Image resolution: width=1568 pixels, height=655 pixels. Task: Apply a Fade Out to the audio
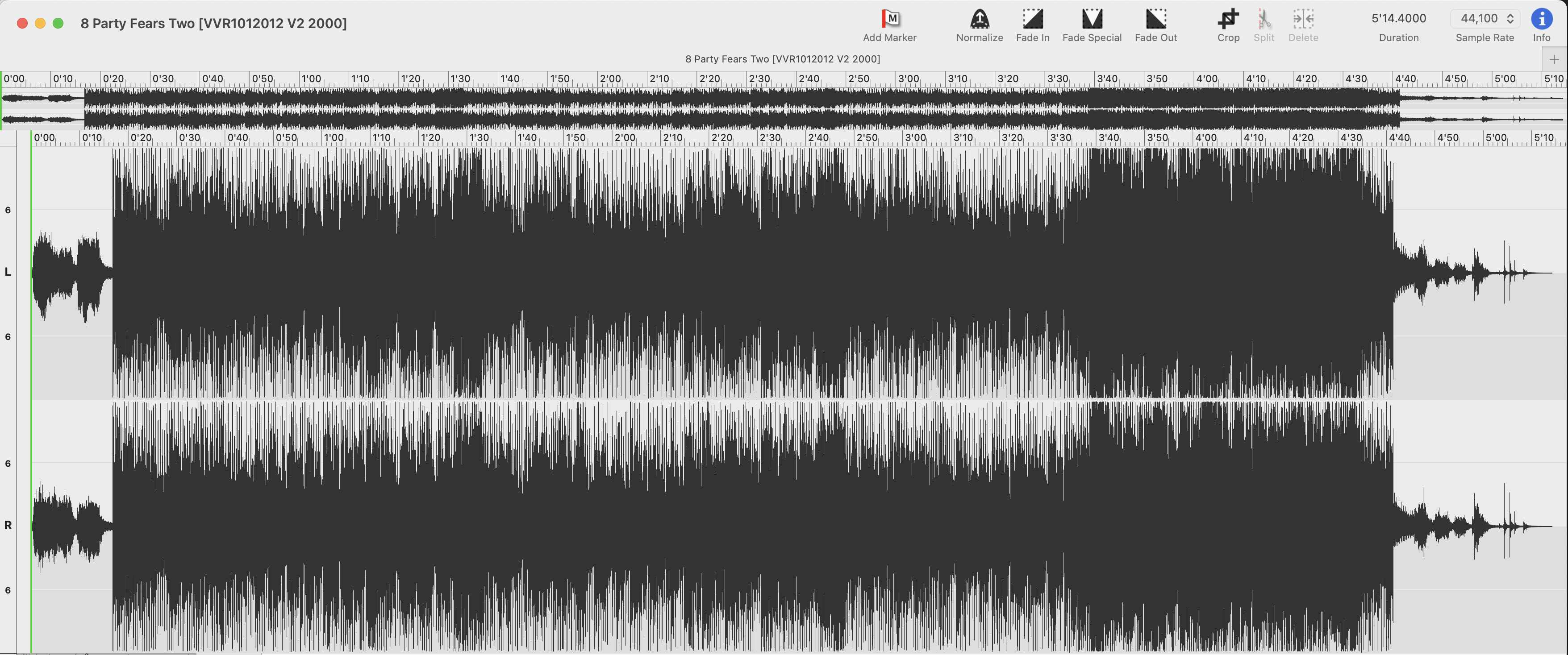(x=1155, y=18)
